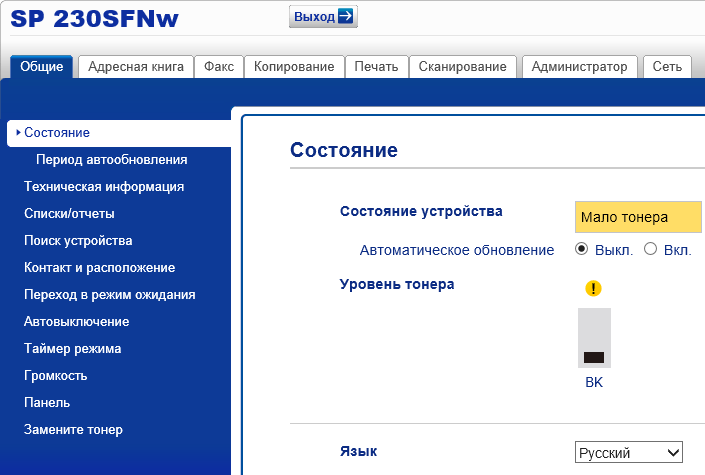Click the yellow toner warning icon

click(593, 288)
